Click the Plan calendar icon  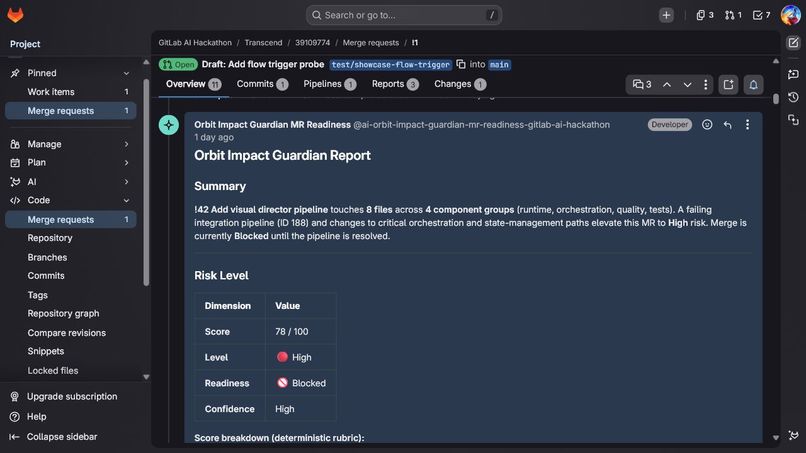15,162
